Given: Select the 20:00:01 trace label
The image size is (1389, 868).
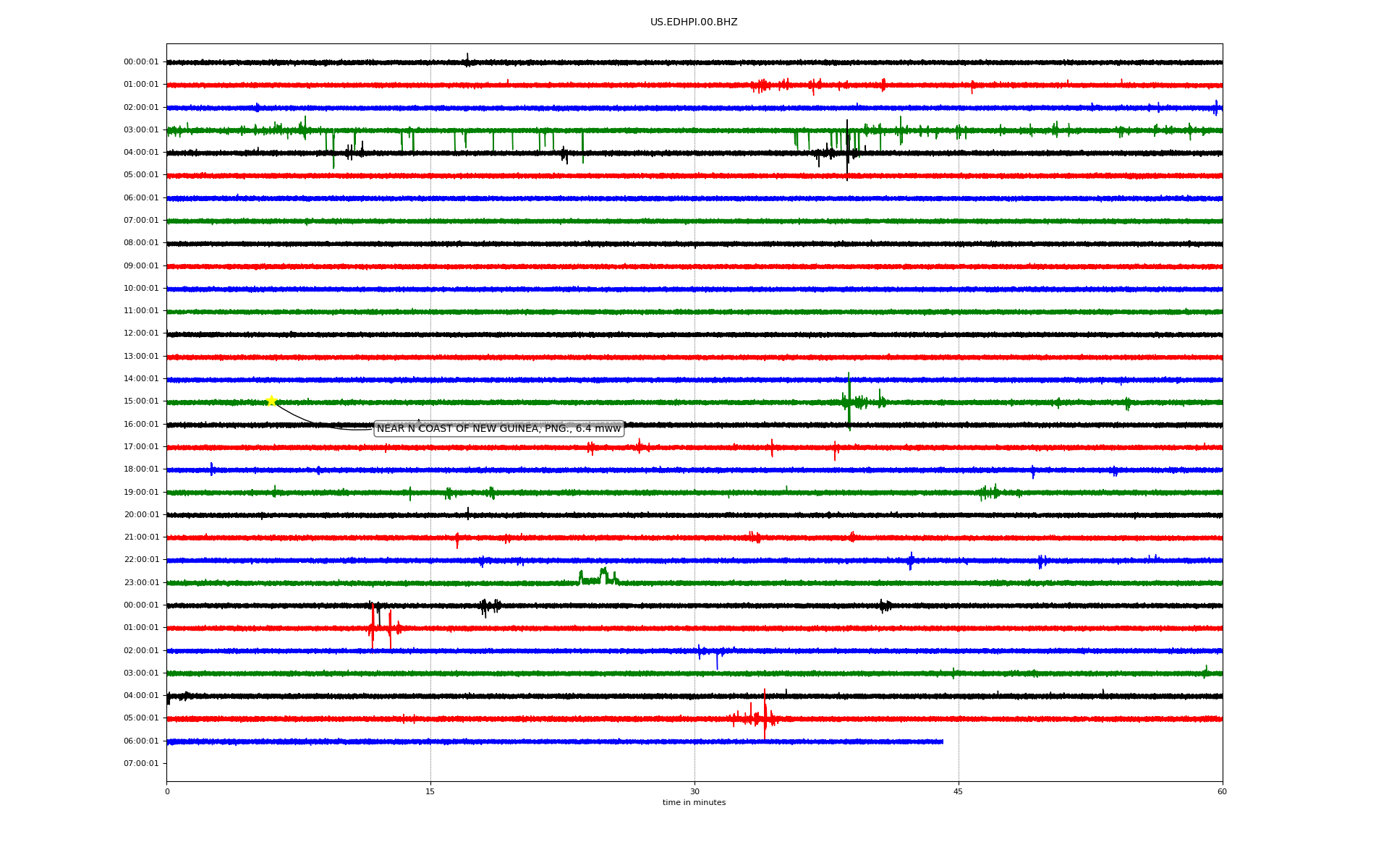Looking at the screenshot, I should 141,515.
